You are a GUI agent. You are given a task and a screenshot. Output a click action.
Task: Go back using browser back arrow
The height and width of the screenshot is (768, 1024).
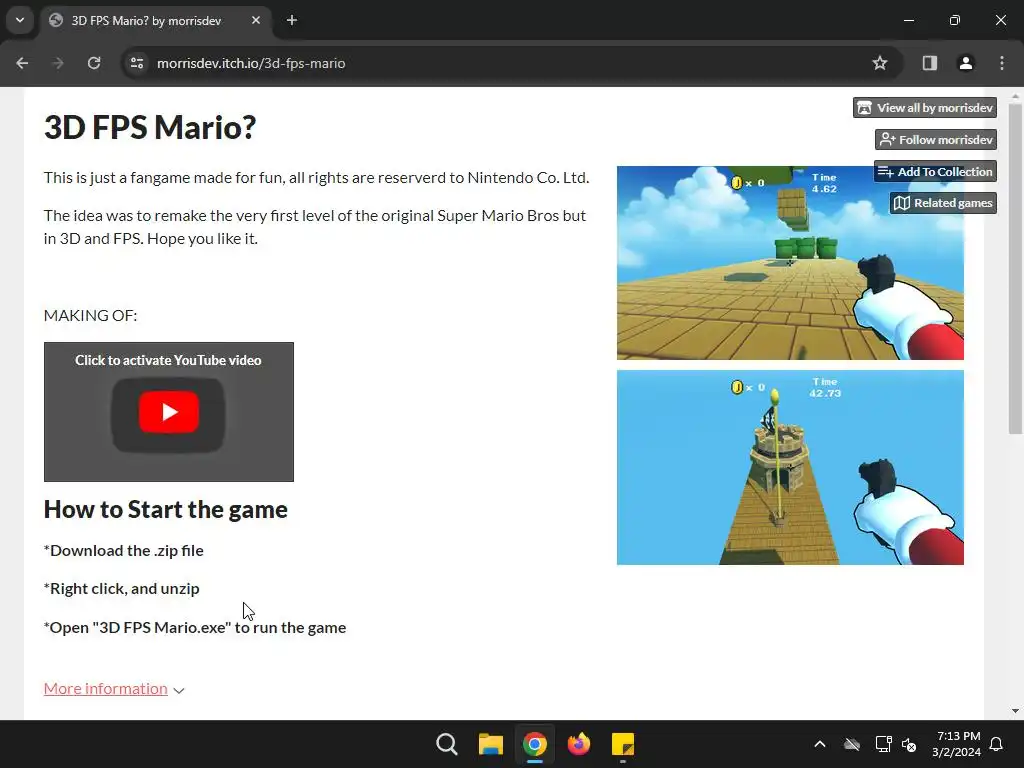pos(22,63)
